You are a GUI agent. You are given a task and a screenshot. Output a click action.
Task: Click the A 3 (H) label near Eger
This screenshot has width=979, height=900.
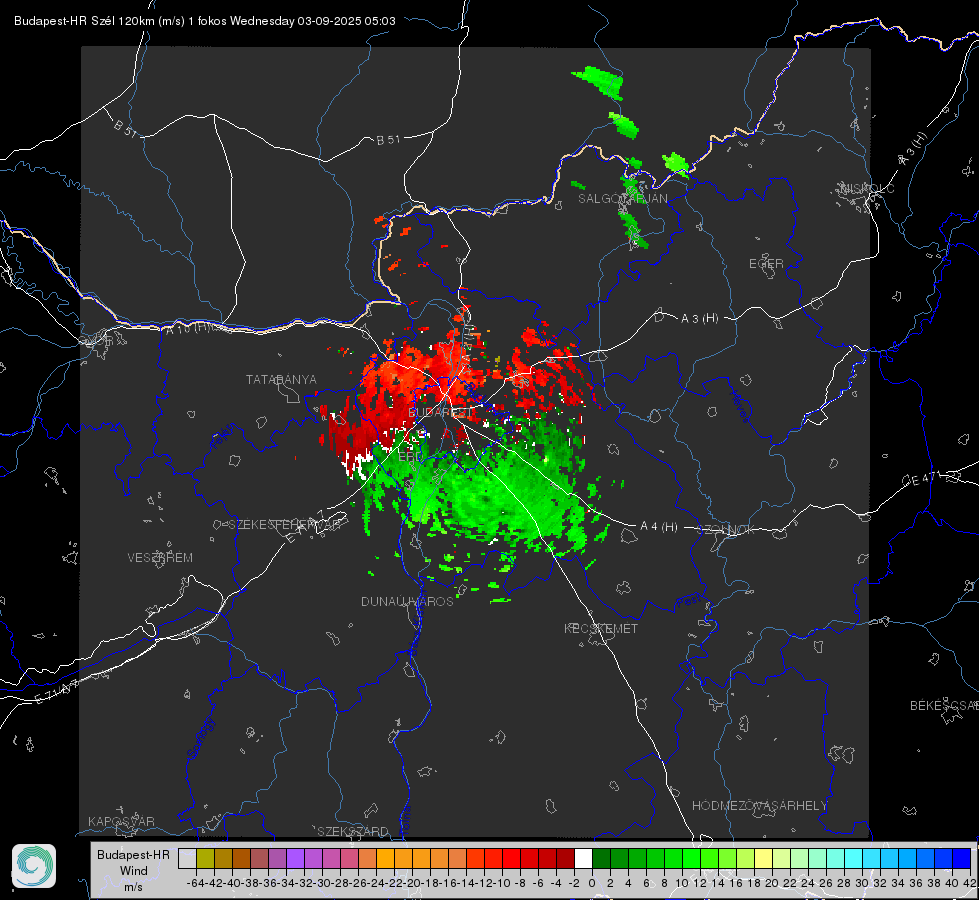pyautogui.click(x=699, y=319)
